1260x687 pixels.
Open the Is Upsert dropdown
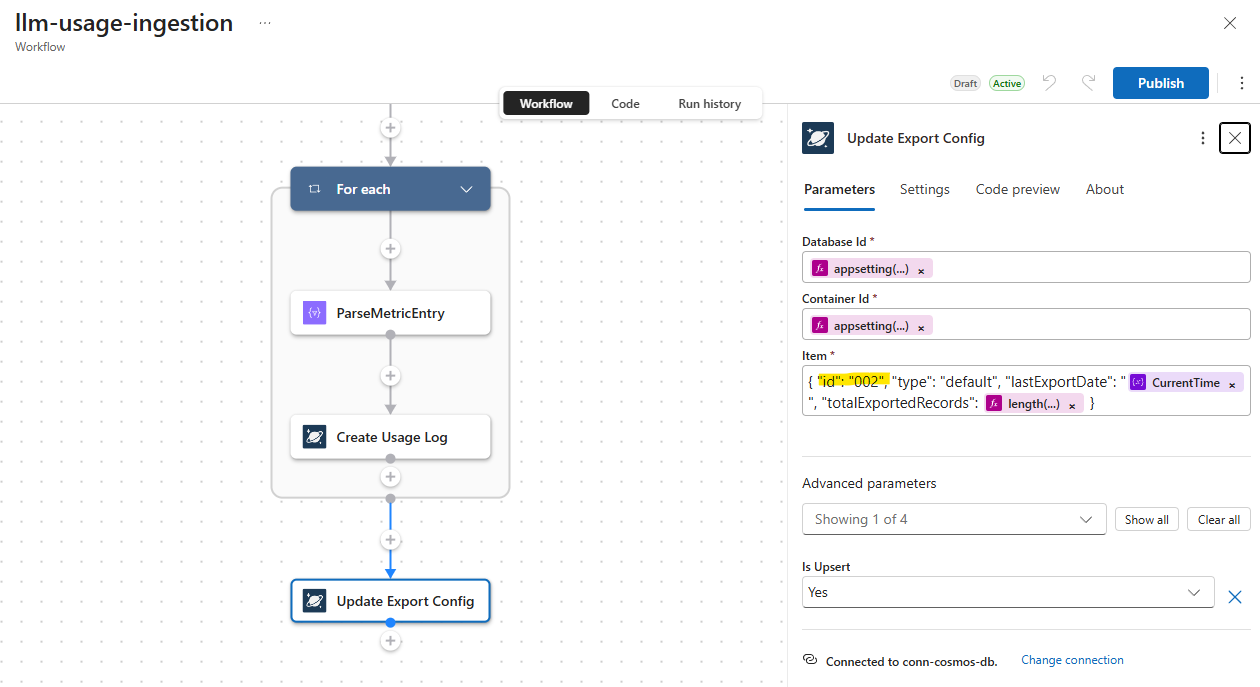(x=1008, y=592)
